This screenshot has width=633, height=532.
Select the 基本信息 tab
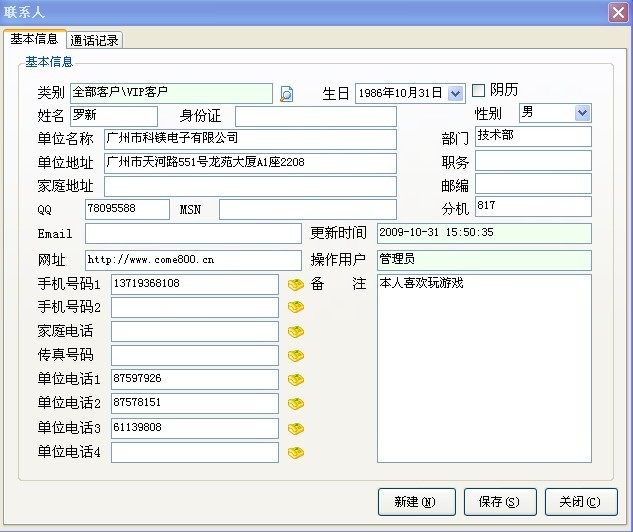tap(34, 39)
